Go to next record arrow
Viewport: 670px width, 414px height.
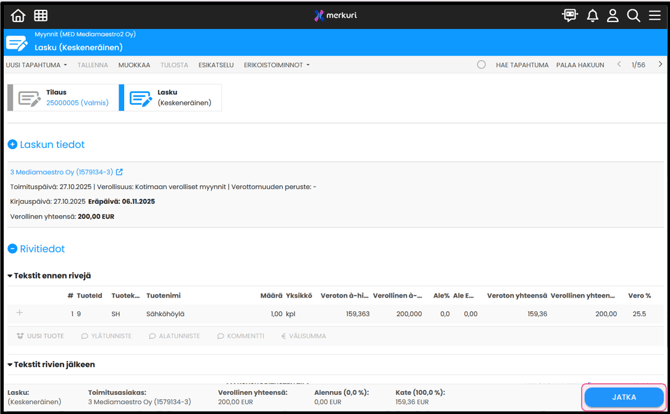coord(660,65)
